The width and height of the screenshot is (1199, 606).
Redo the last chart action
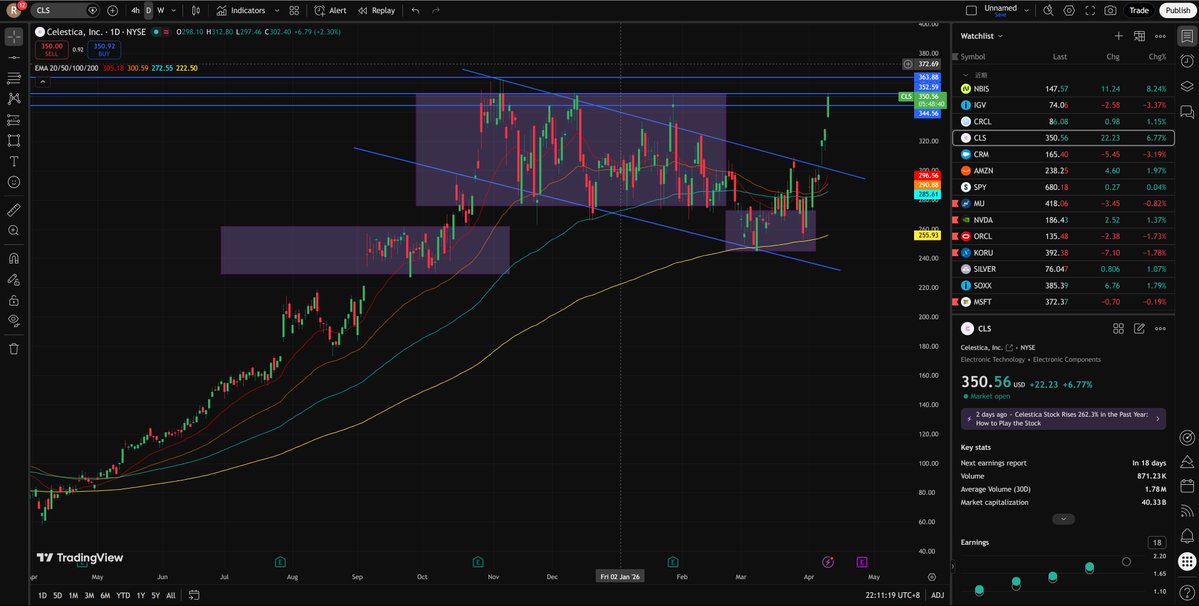click(x=436, y=11)
